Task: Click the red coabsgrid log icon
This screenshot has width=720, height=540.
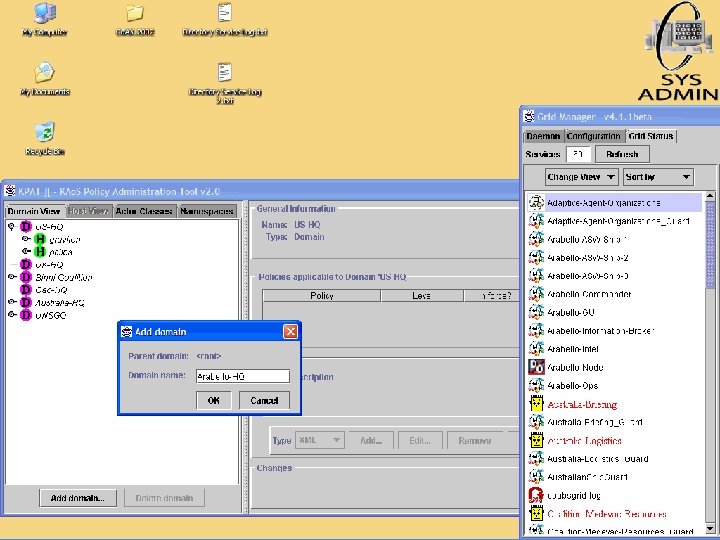Action: (536, 495)
